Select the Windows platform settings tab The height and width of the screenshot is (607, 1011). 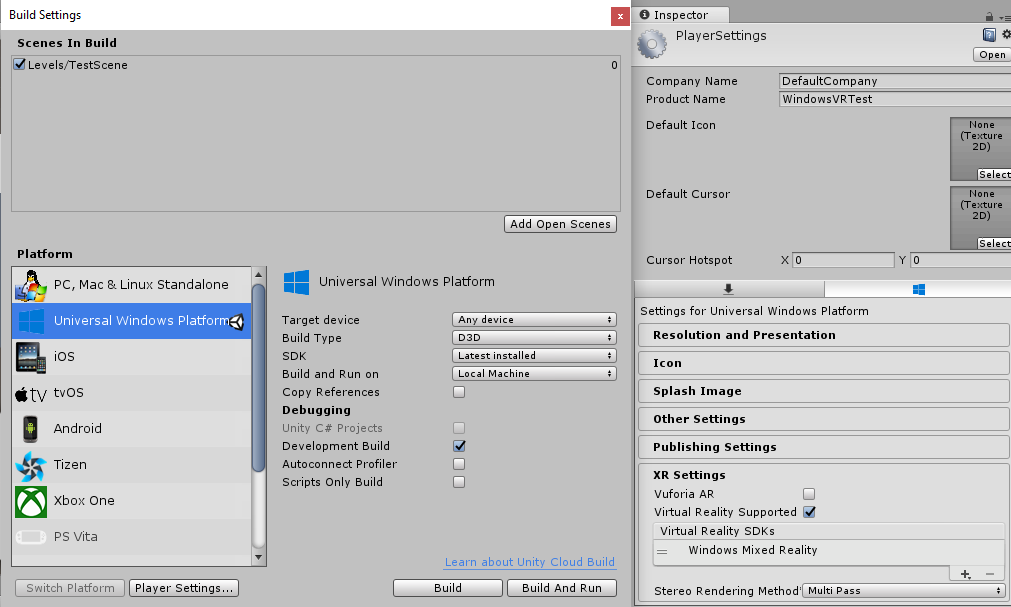click(x=919, y=289)
